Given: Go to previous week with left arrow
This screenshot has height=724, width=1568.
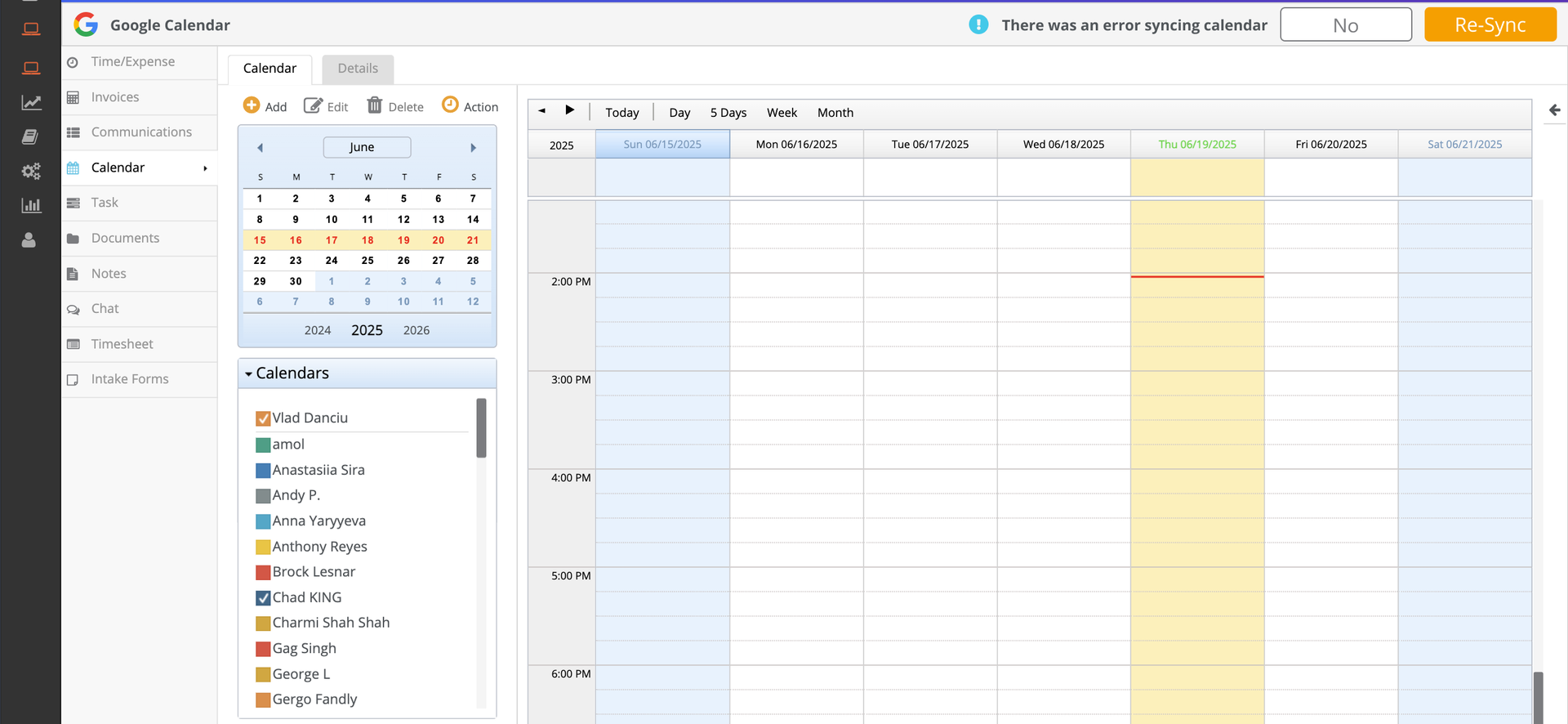Looking at the screenshot, I should 541,110.
